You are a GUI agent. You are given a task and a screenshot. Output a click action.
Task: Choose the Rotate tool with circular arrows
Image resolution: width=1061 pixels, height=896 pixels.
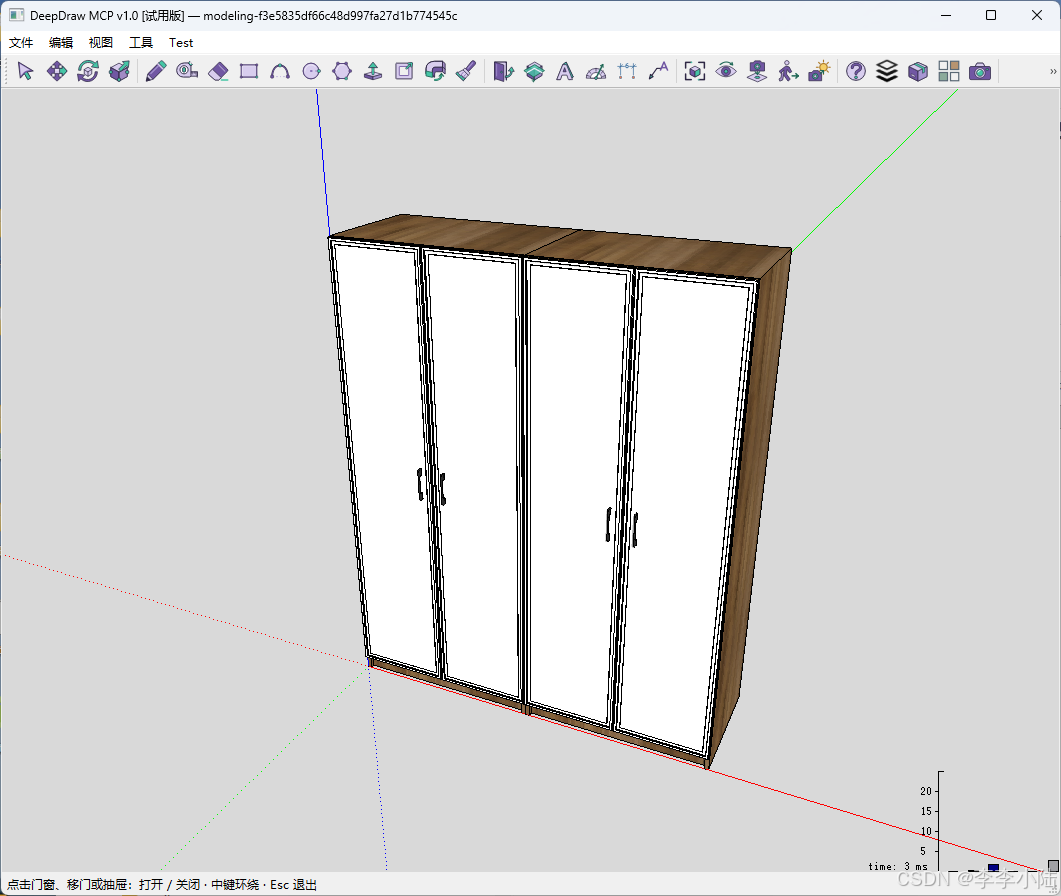click(x=88, y=71)
